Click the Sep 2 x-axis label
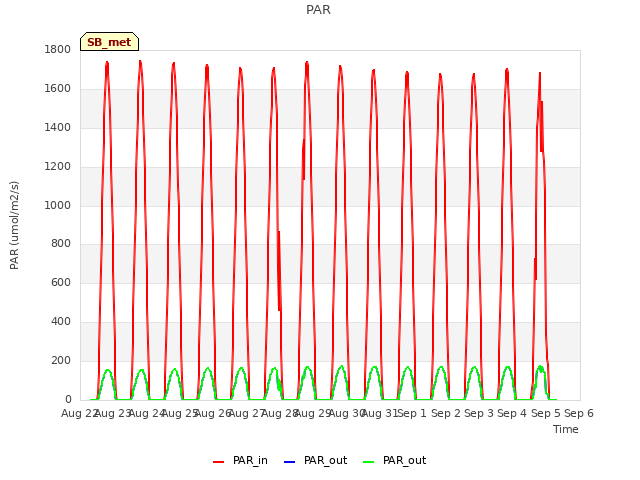 pos(446,413)
